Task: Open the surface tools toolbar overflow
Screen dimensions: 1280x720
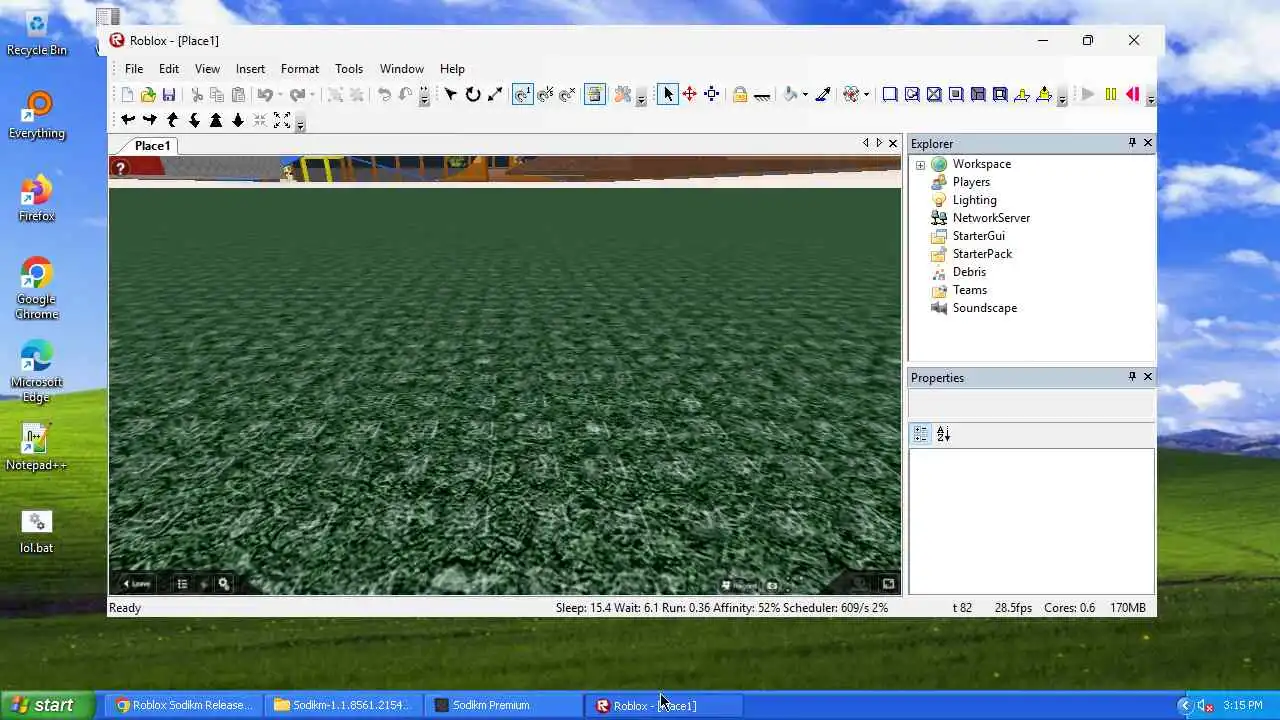Action: (1062, 98)
